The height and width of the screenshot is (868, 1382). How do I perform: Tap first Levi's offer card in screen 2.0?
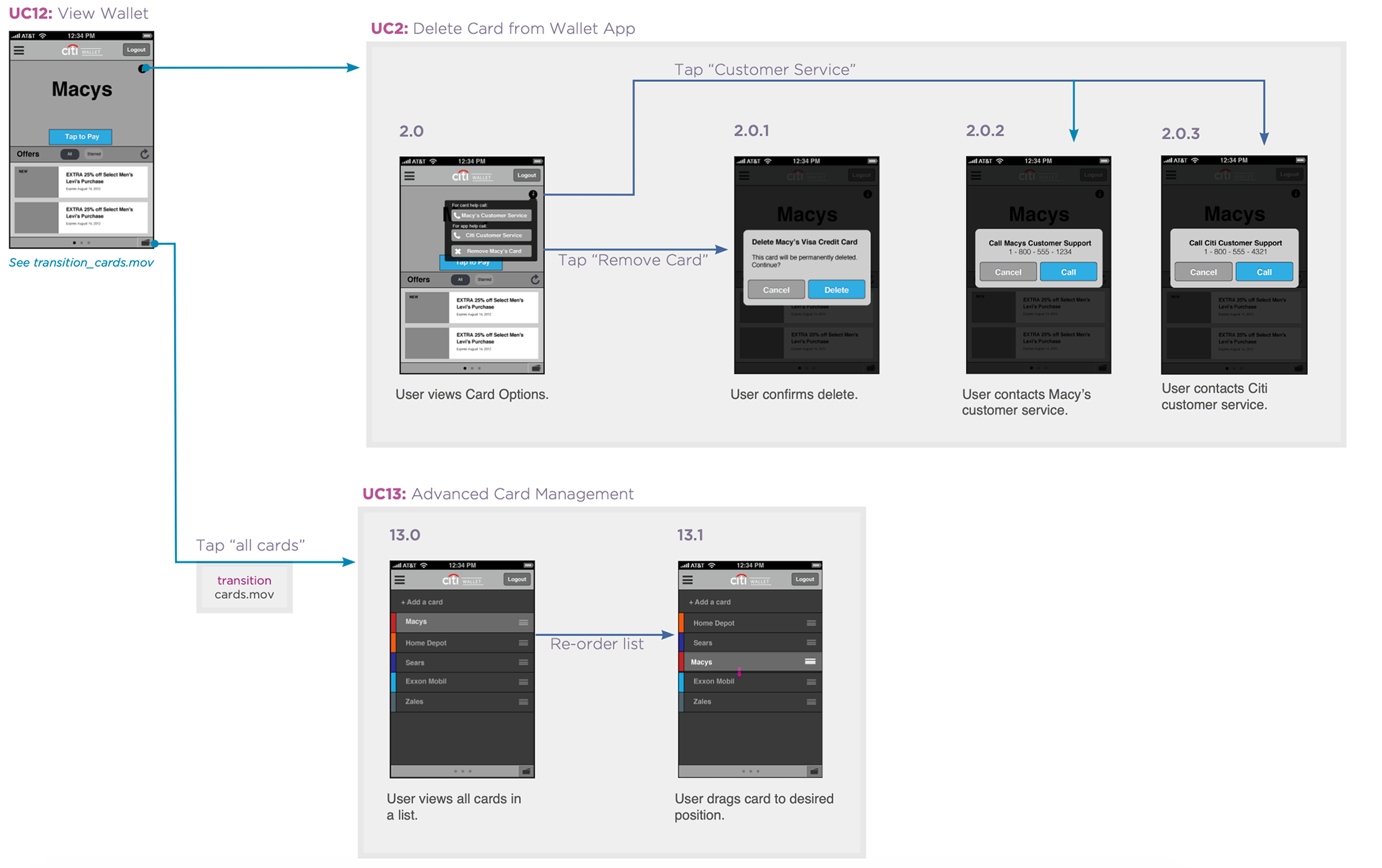tap(471, 308)
